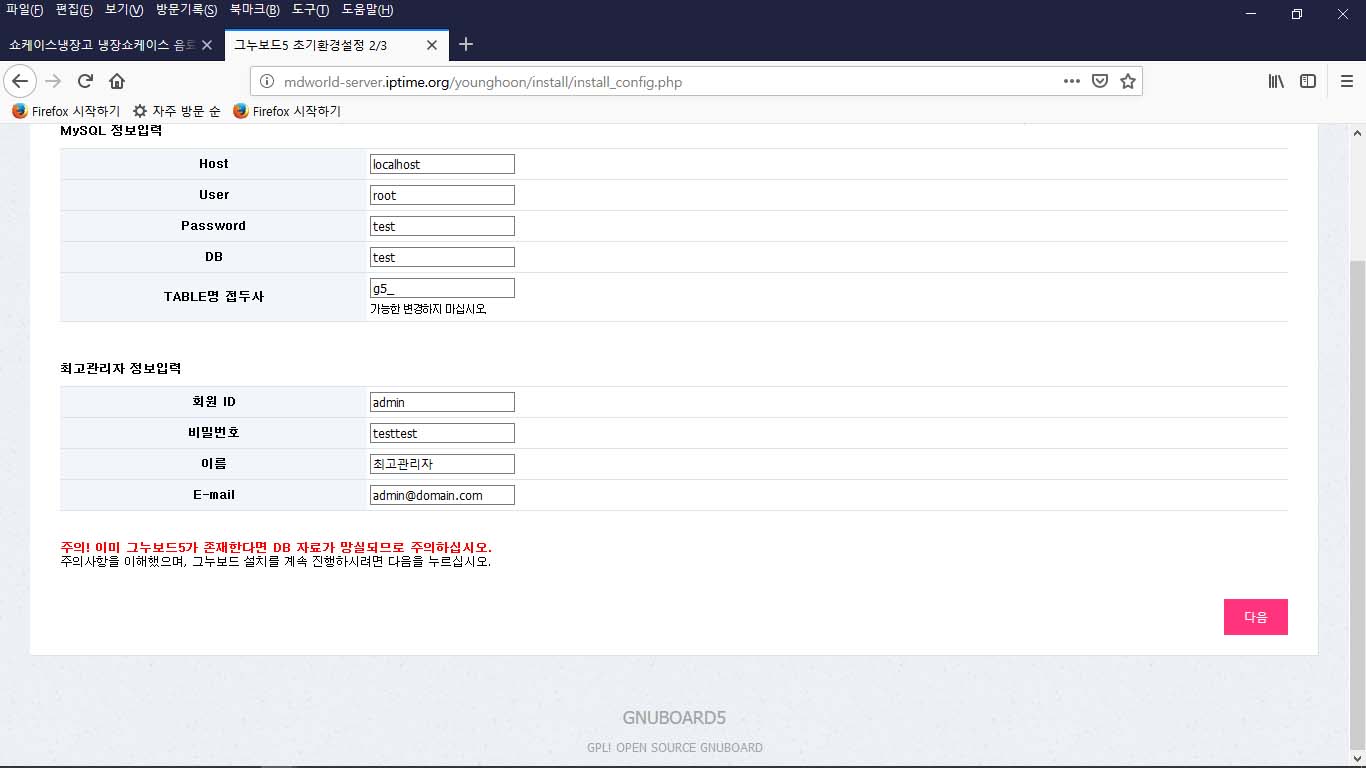This screenshot has width=1366, height=768.
Task: Click the pink 다음 button
Action: tap(1255, 617)
